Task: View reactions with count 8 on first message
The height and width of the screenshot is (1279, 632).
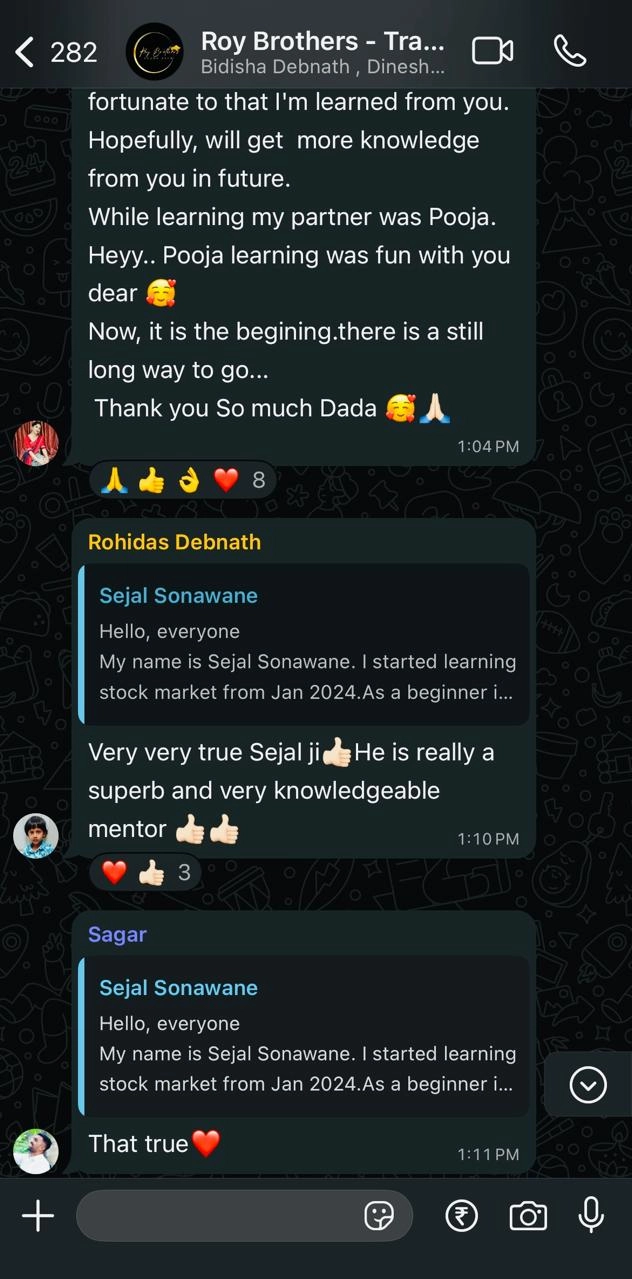Action: pos(183,481)
